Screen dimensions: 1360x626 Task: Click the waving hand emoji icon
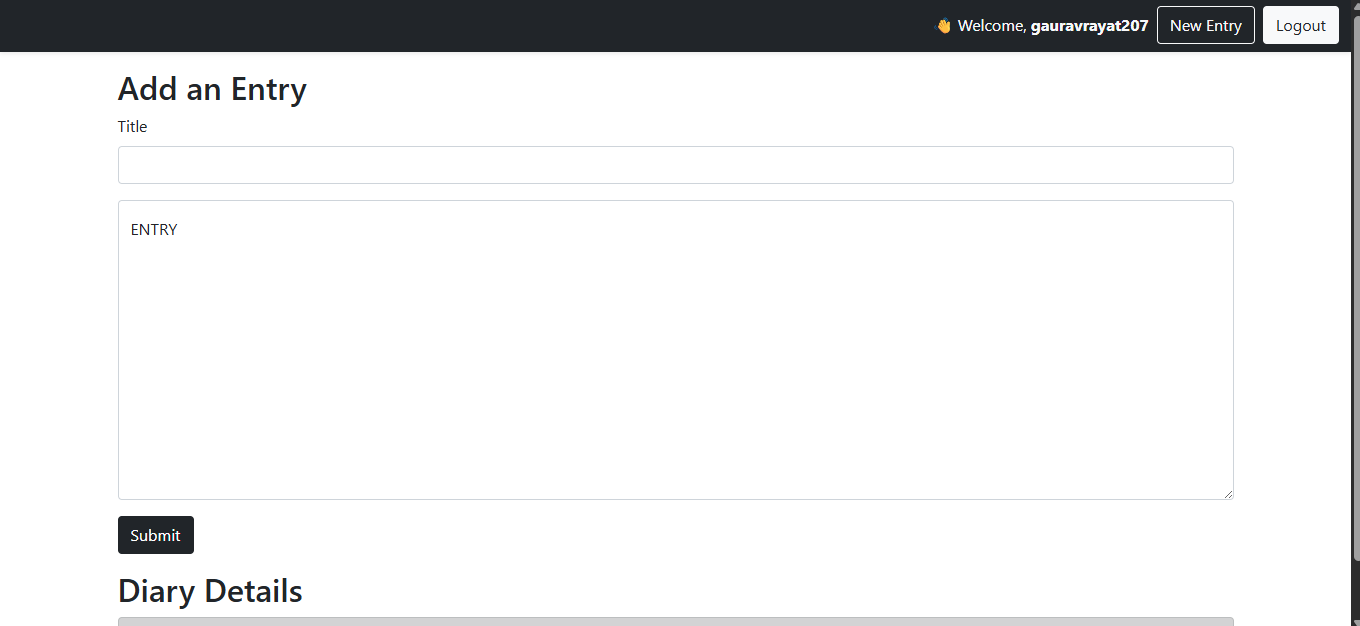click(x=943, y=26)
